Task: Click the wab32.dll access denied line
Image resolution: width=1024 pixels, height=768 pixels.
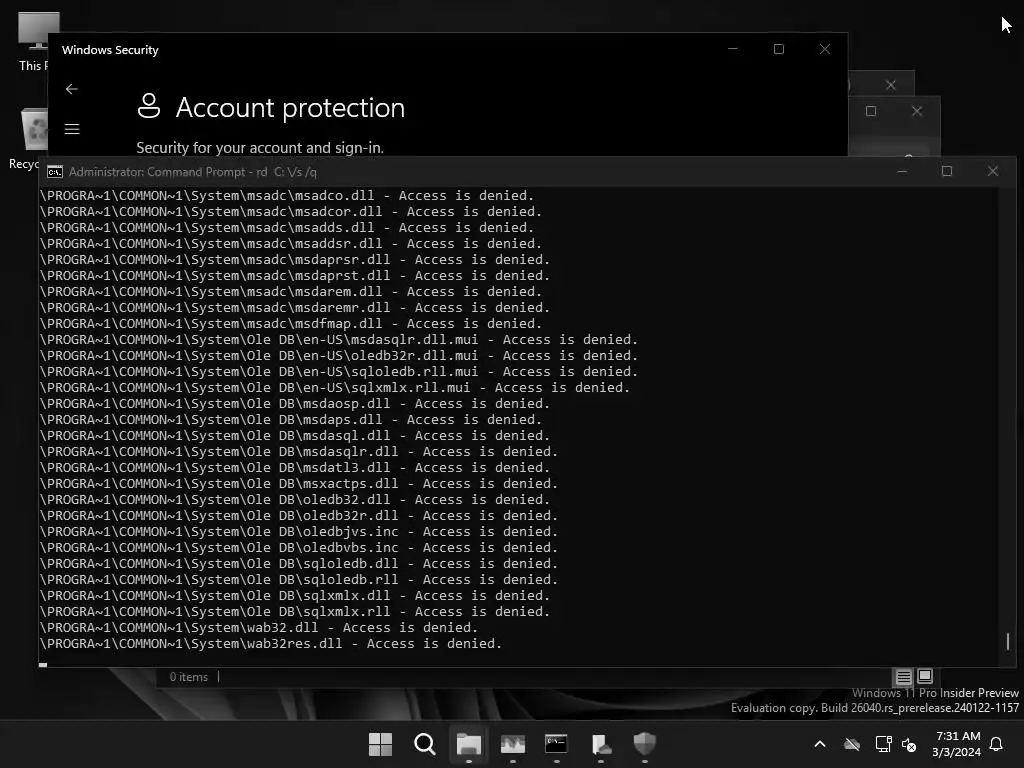Action: coord(259,628)
